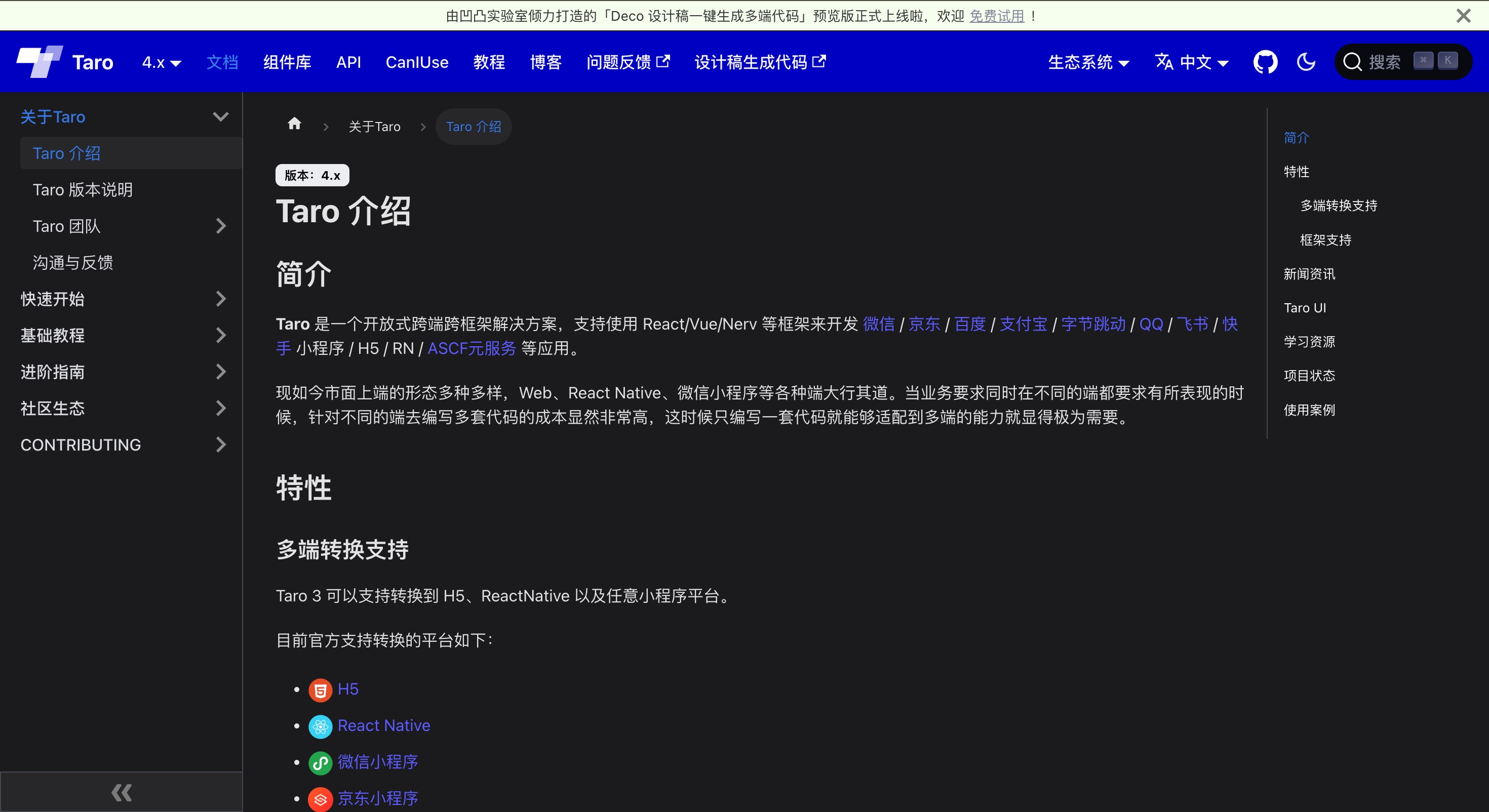Open the 中文 language dropdown

pyautogui.click(x=1191, y=62)
